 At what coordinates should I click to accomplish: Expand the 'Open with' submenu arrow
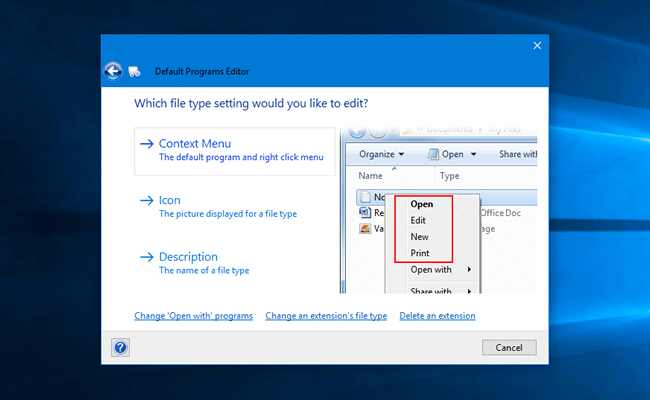[x=468, y=270]
